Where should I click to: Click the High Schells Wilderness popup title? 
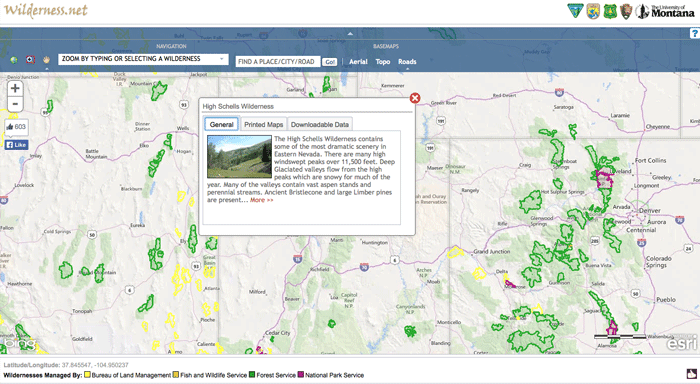pyautogui.click(x=238, y=106)
